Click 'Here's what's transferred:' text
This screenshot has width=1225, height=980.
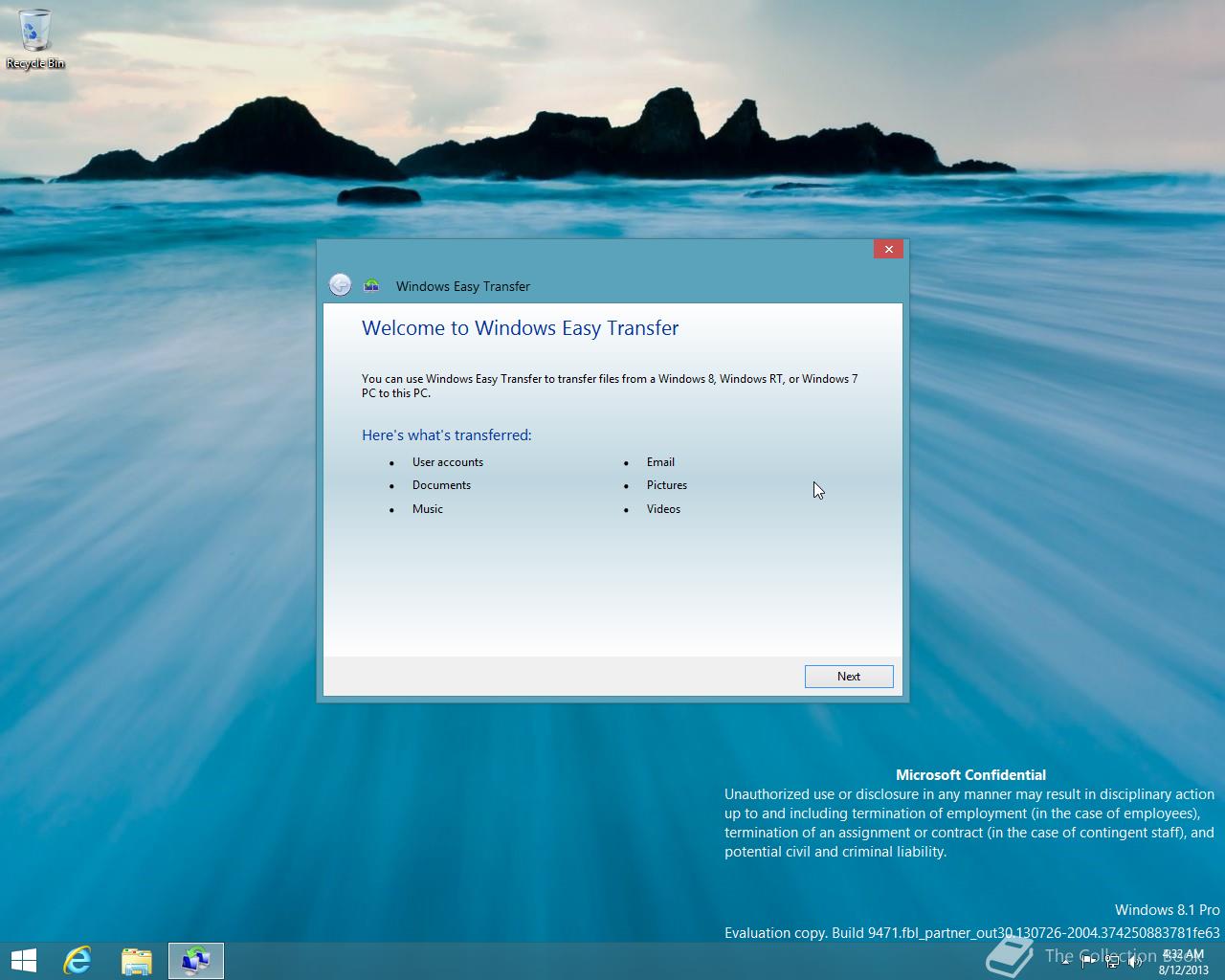pyautogui.click(x=446, y=435)
